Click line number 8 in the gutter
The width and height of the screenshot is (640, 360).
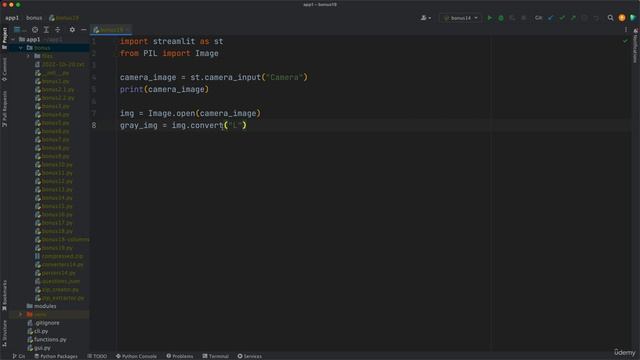tap(94, 125)
